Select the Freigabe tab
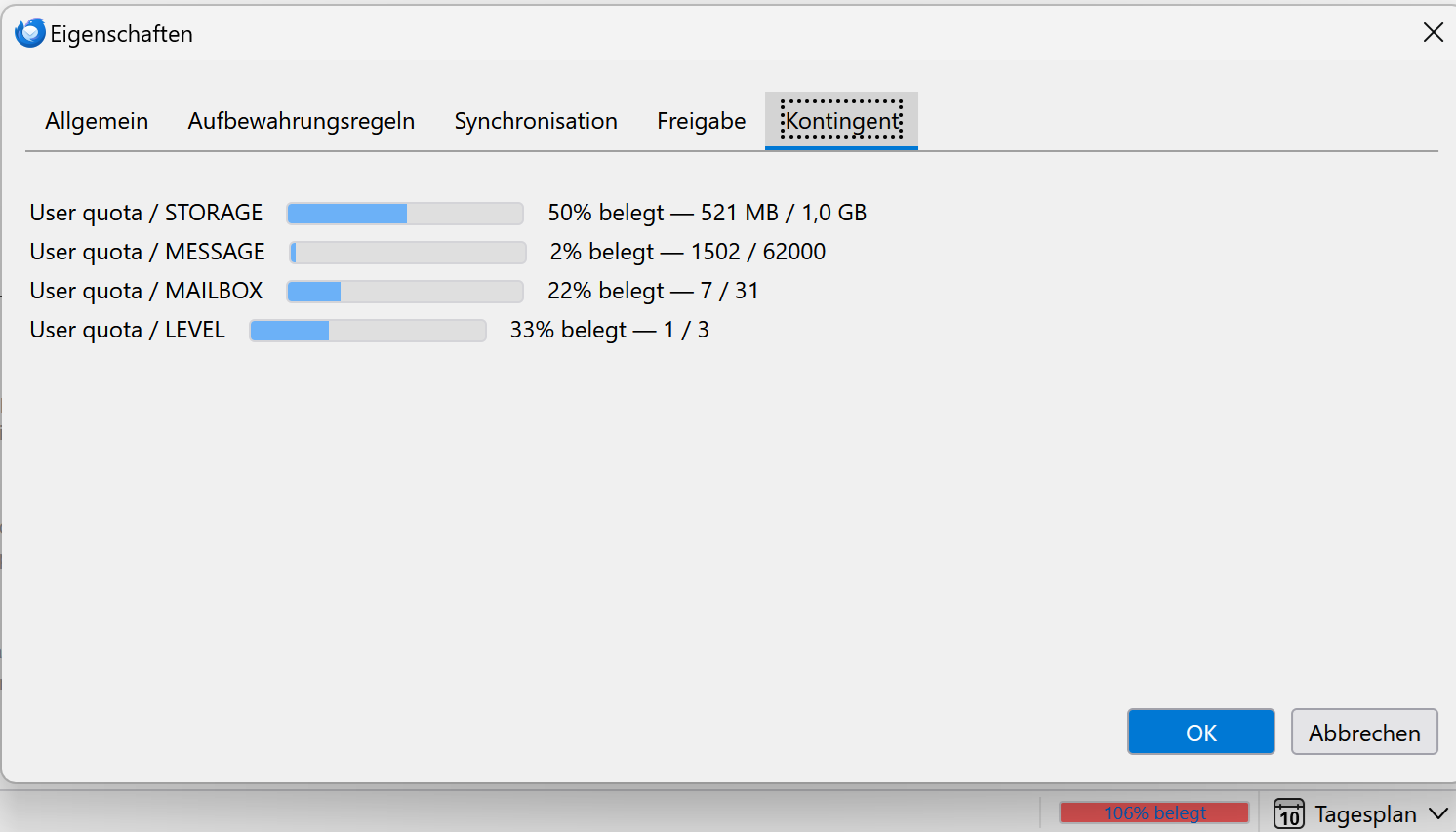Viewport: 1456px width, 832px height. 701,121
